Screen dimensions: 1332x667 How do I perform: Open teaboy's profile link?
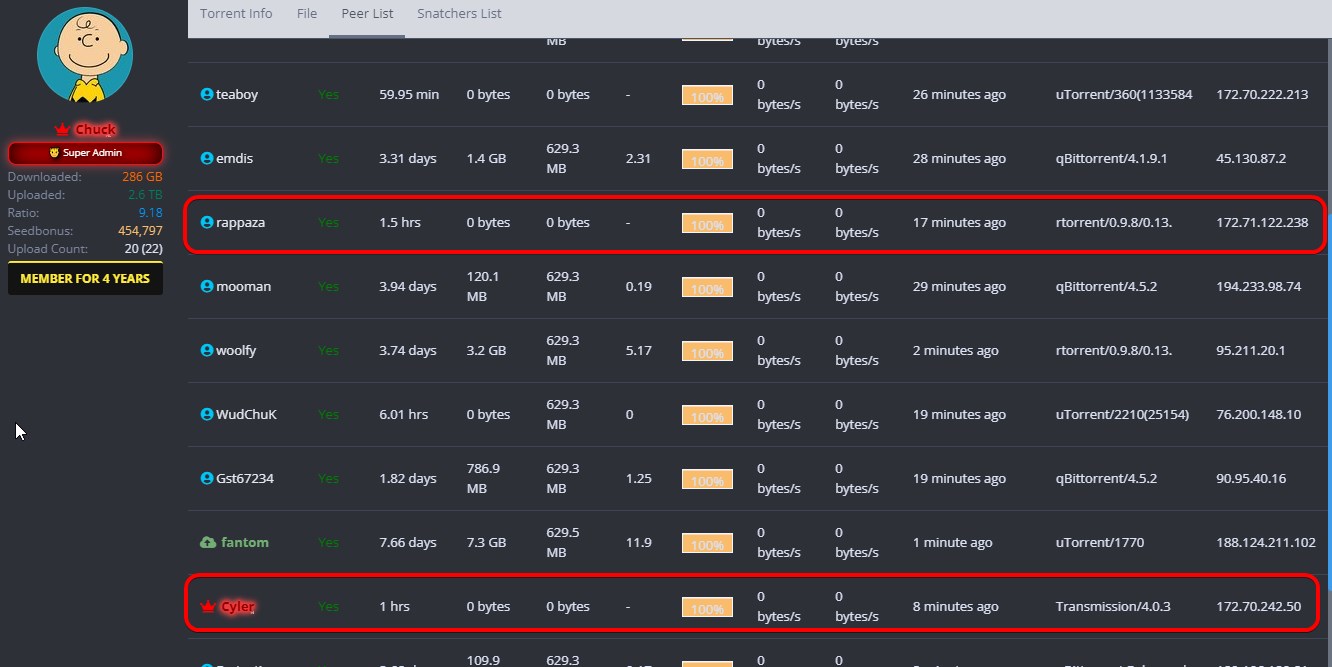237,94
